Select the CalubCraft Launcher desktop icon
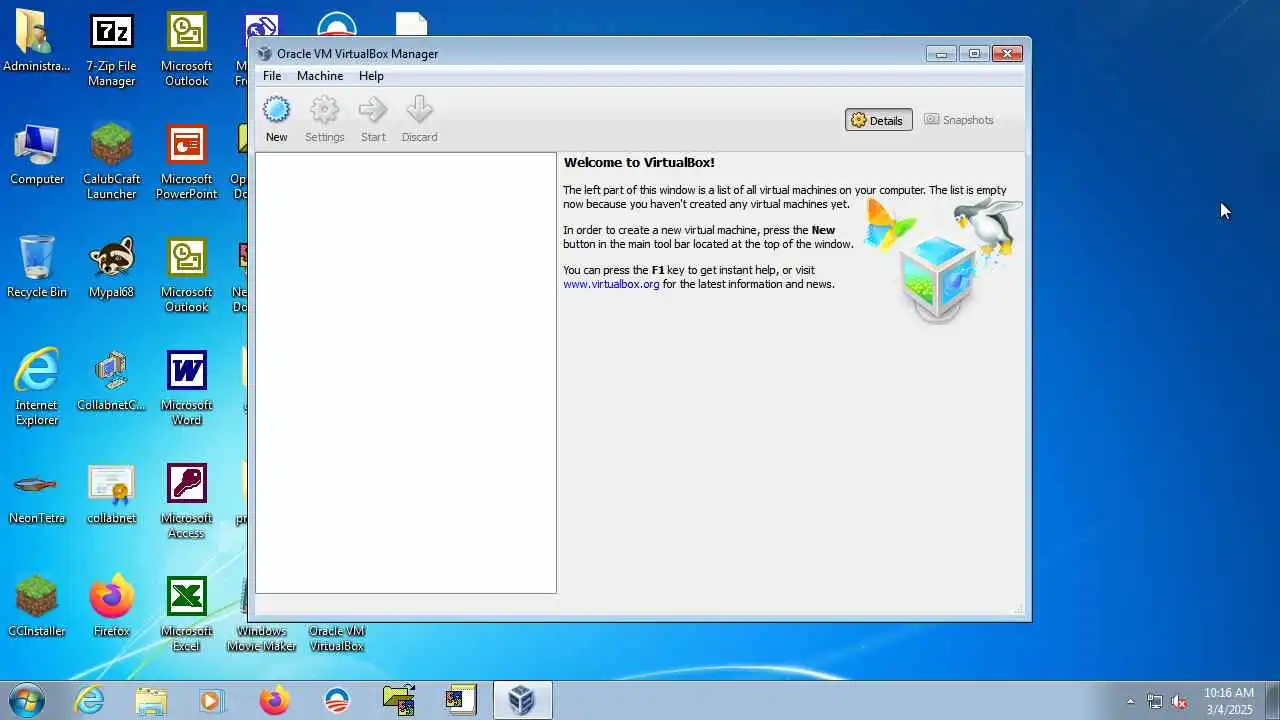The width and height of the screenshot is (1280, 720). pos(111,162)
